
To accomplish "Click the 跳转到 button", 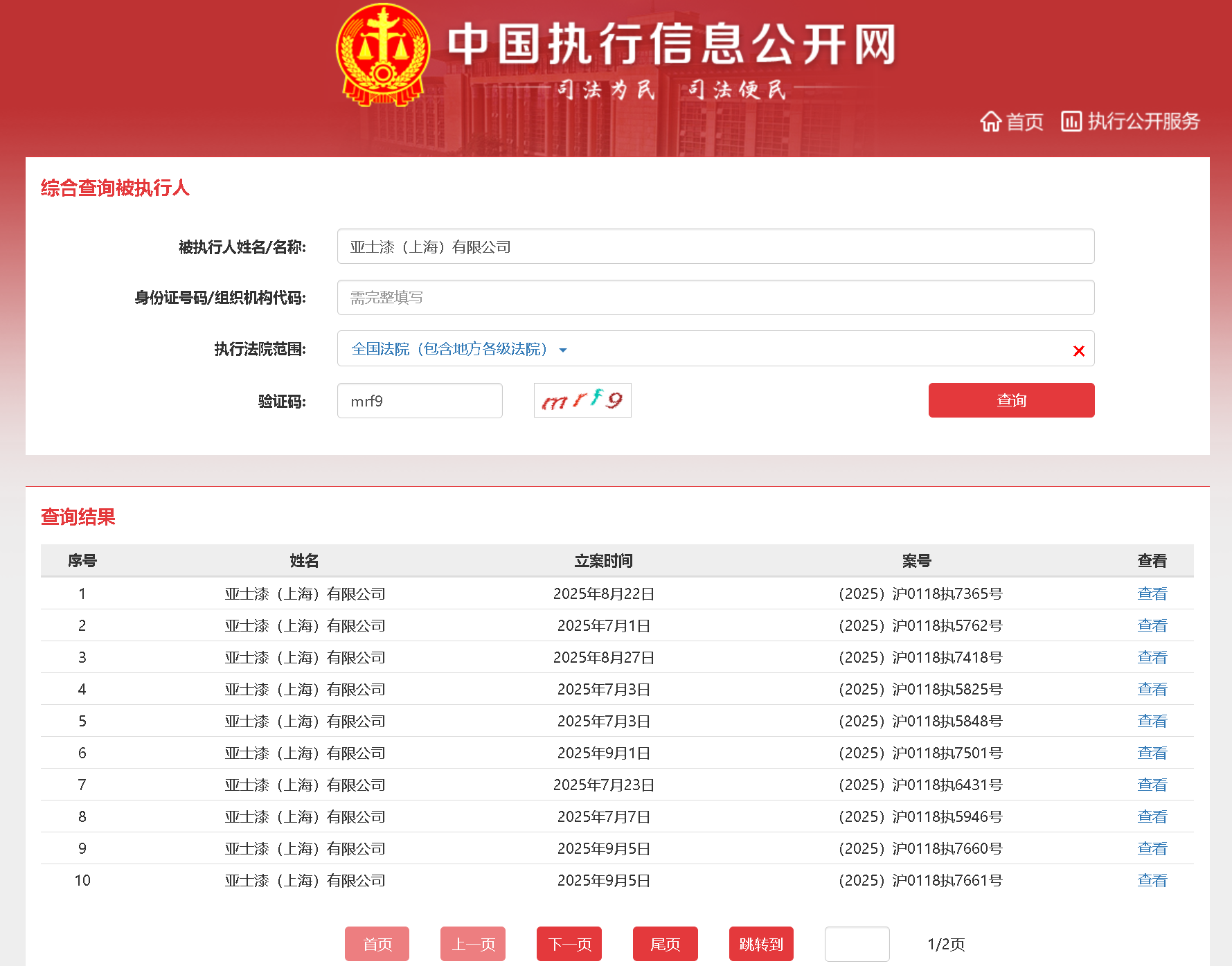I will (761, 944).
